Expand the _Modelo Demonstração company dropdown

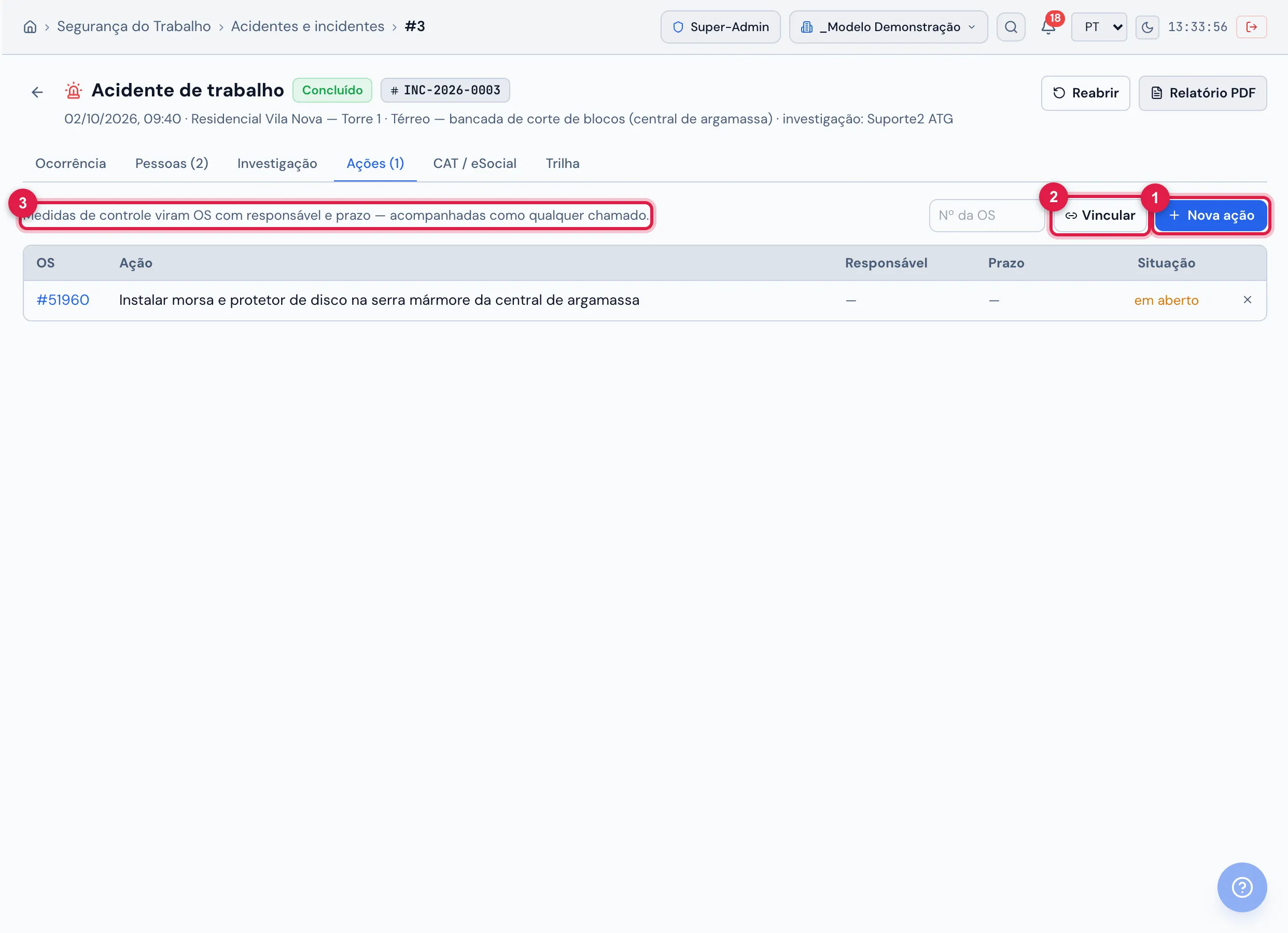(888, 26)
